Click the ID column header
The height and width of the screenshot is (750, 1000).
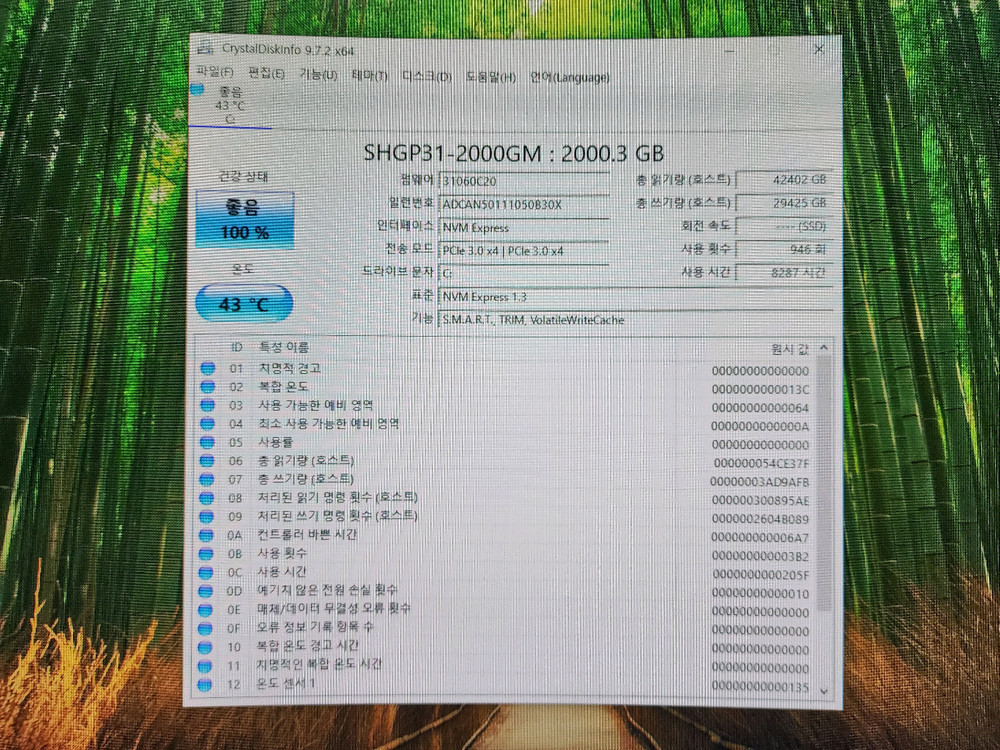[x=237, y=348]
